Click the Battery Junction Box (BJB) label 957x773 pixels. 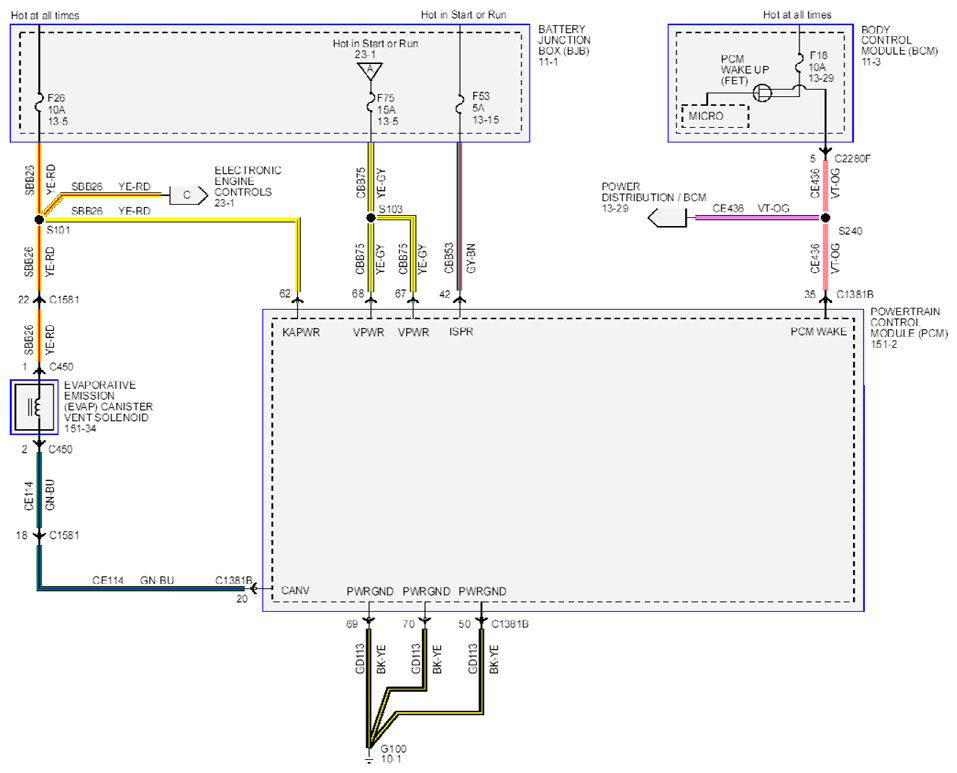[x=564, y=45]
